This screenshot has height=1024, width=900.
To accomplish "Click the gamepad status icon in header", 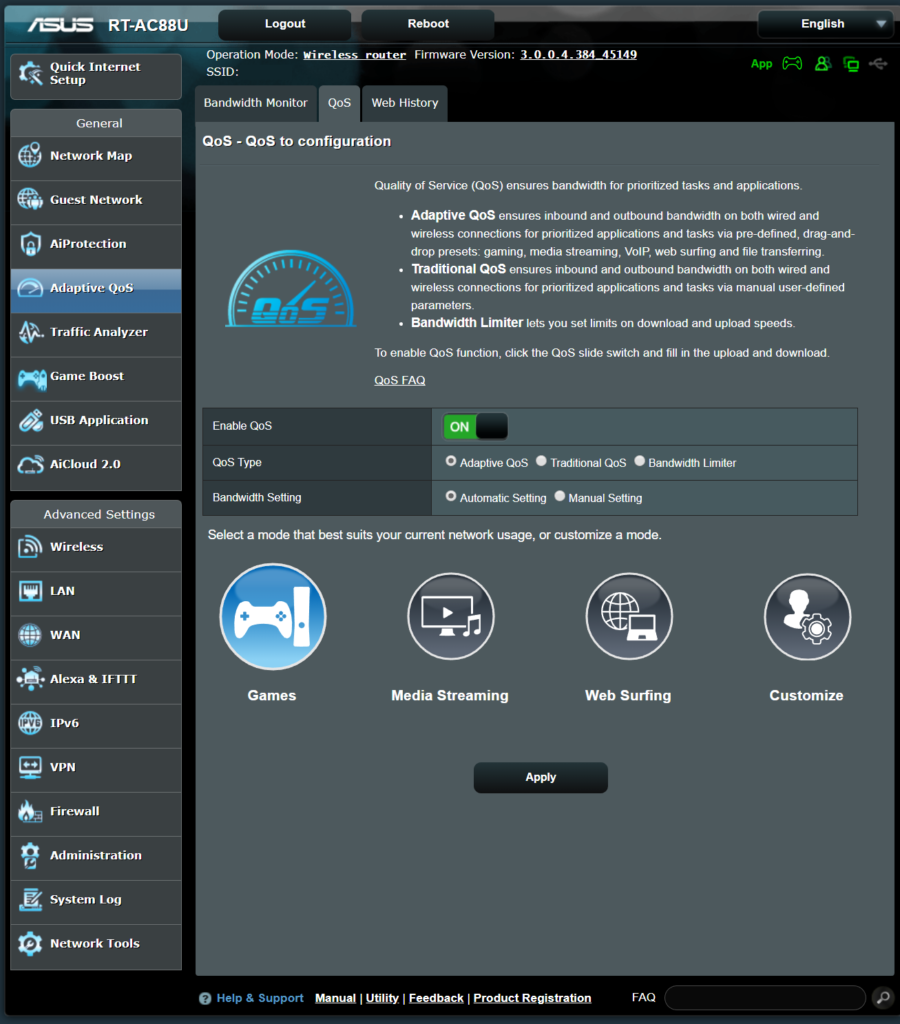I will 791,63.
